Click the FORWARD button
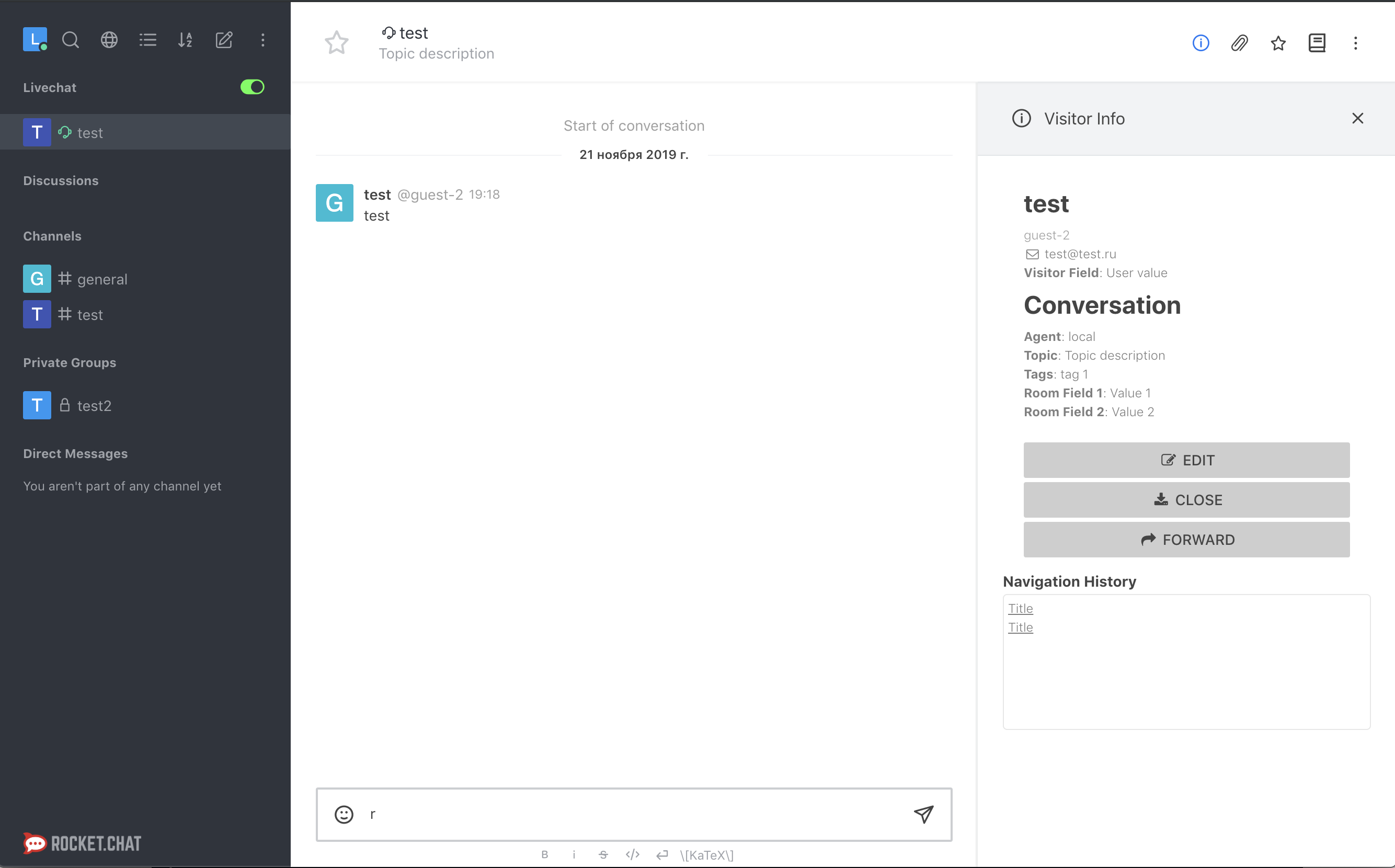 (x=1186, y=540)
